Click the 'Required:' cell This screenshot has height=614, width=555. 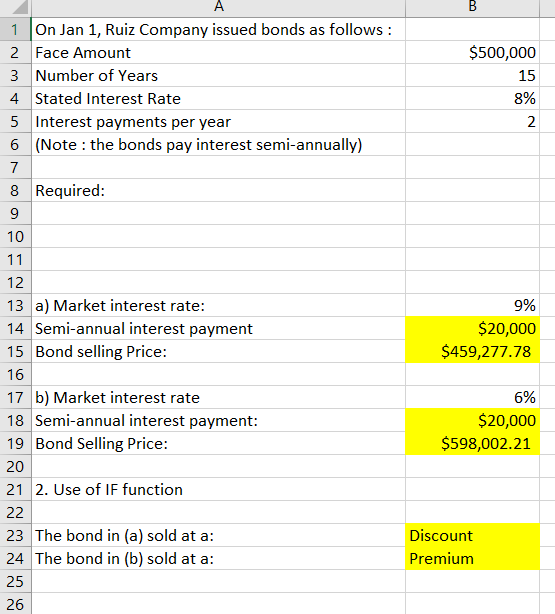click(218, 191)
